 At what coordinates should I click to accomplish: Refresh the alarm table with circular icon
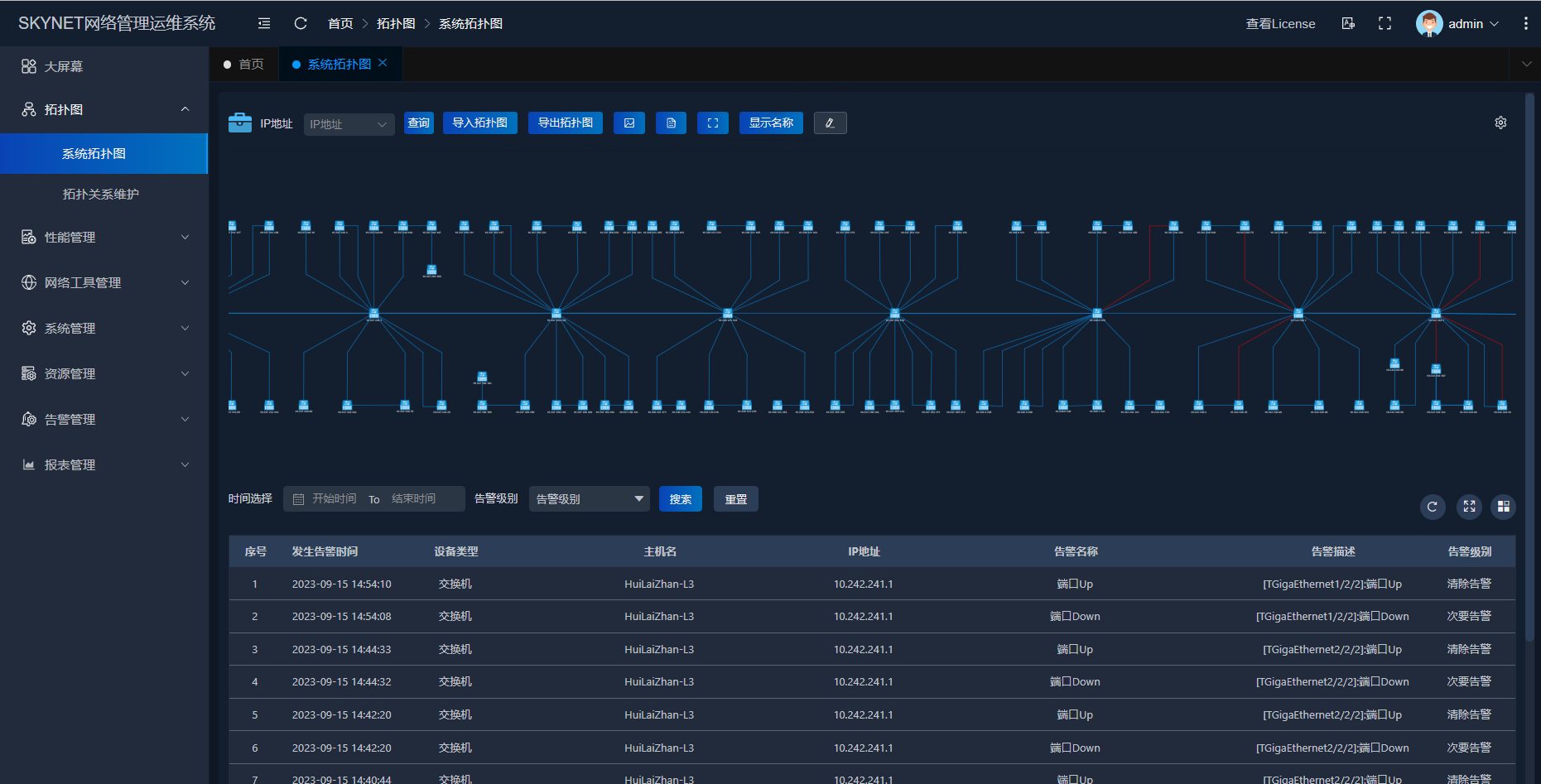point(1433,507)
